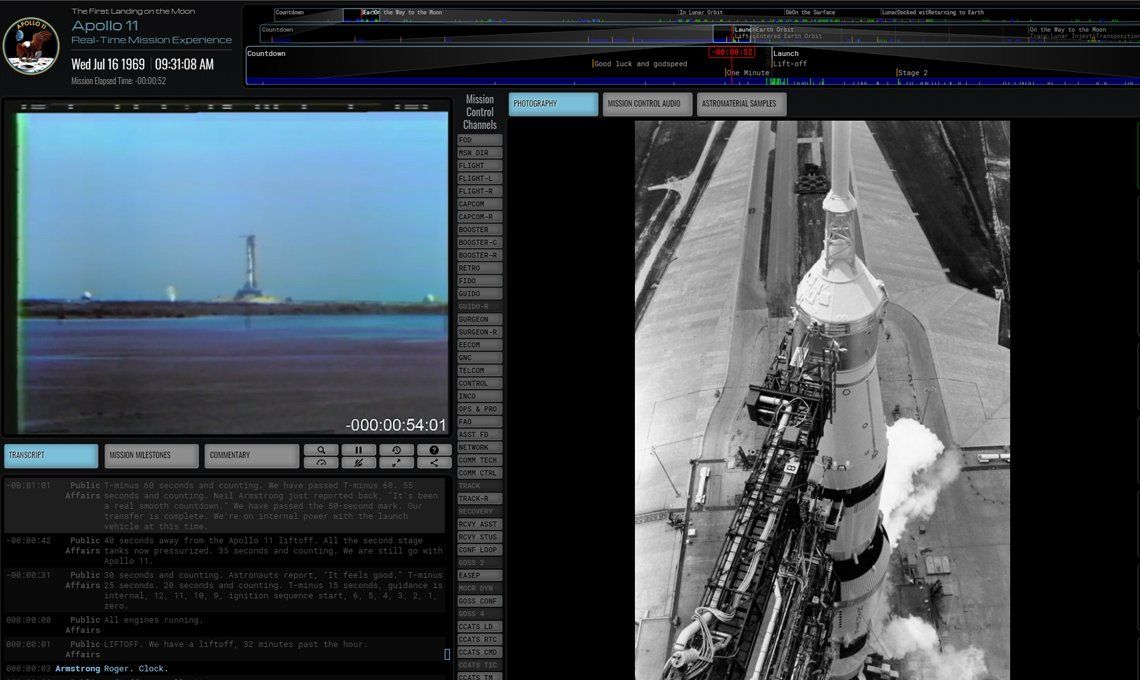Select the CCATS RTC channel
1140x680 pixels.
pos(480,639)
